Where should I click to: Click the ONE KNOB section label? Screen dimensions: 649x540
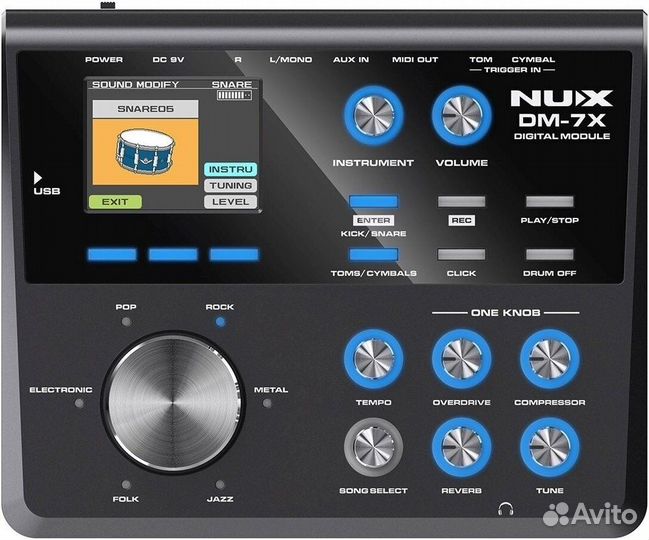pos(505,313)
